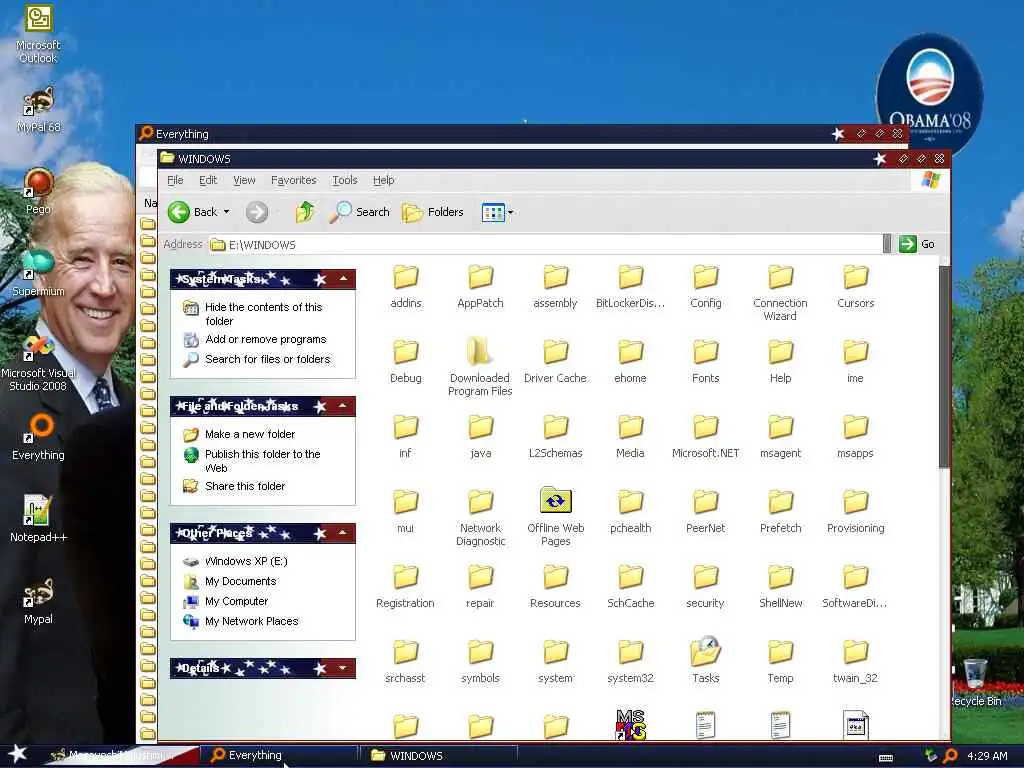Select the AppPatch folder
Image resolution: width=1024 pixels, height=768 pixels.
[481, 286]
